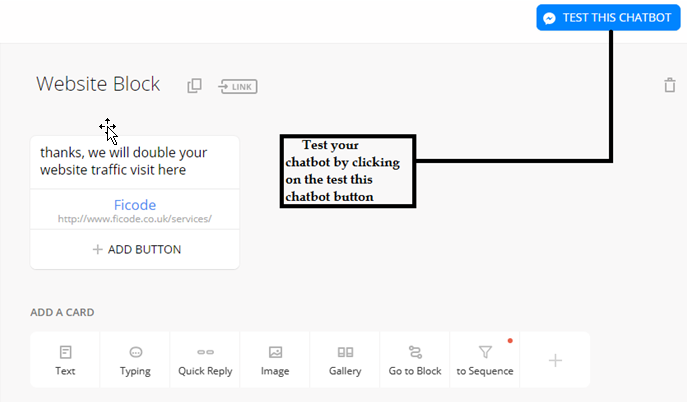
Task: Click the ficode.co.uk/services URL text
Action: [134, 219]
